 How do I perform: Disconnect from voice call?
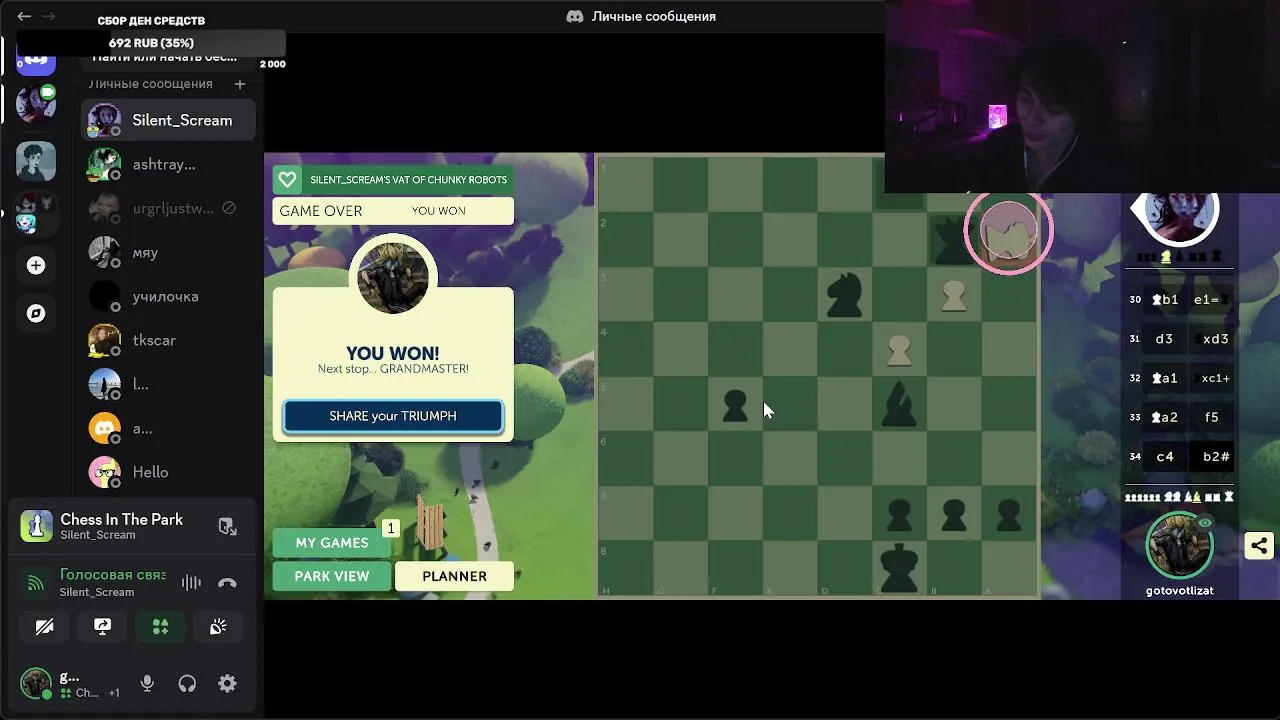[x=227, y=583]
